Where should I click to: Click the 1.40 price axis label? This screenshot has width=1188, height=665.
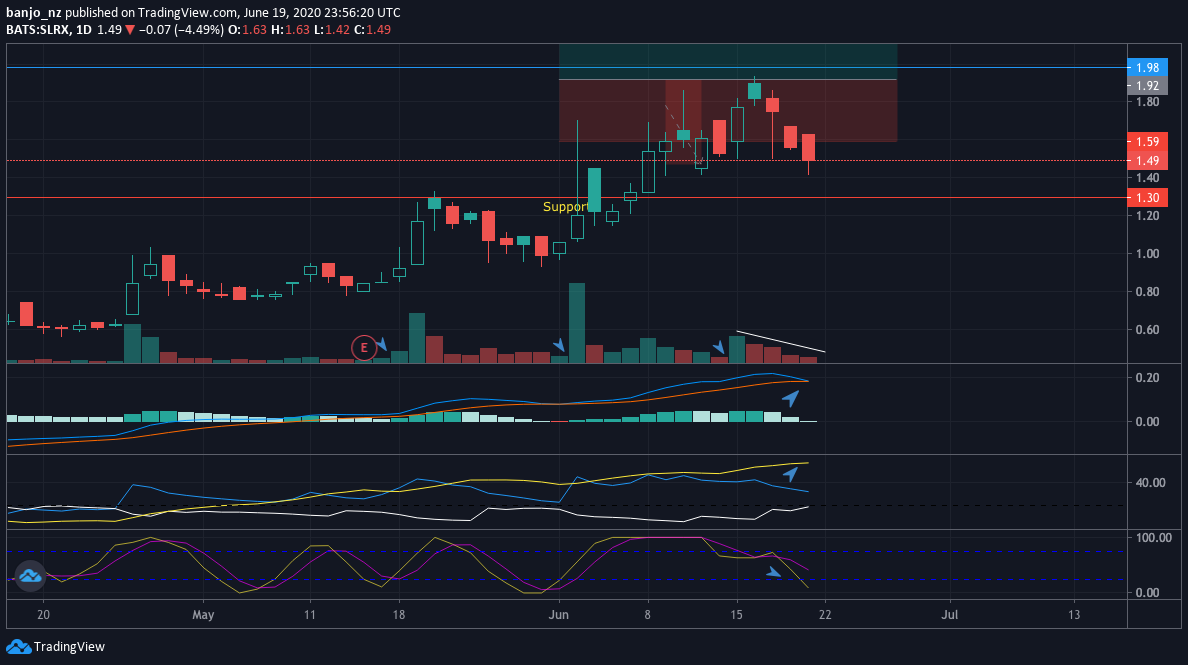1147,178
